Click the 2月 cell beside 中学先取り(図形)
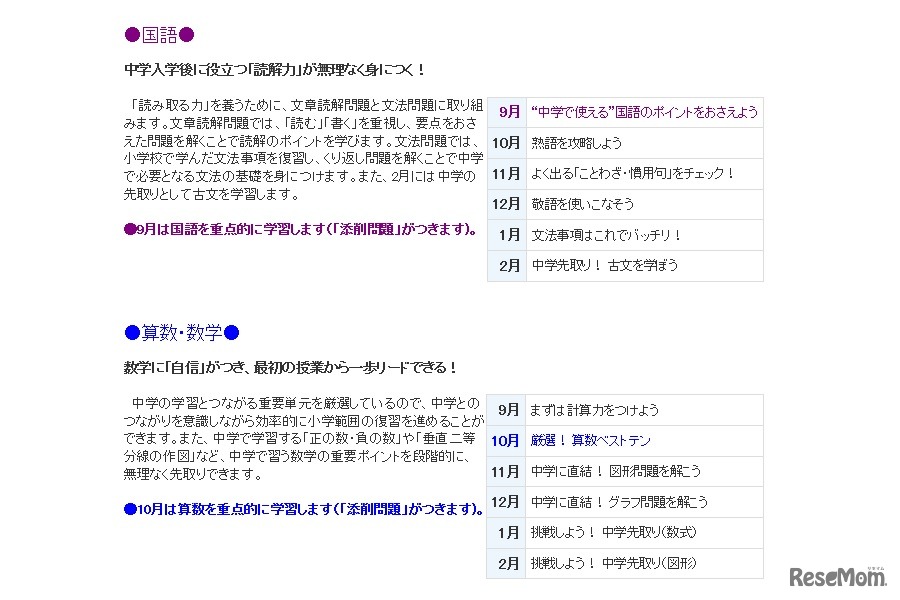Screen dimensions: 900x600 (x=506, y=563)
